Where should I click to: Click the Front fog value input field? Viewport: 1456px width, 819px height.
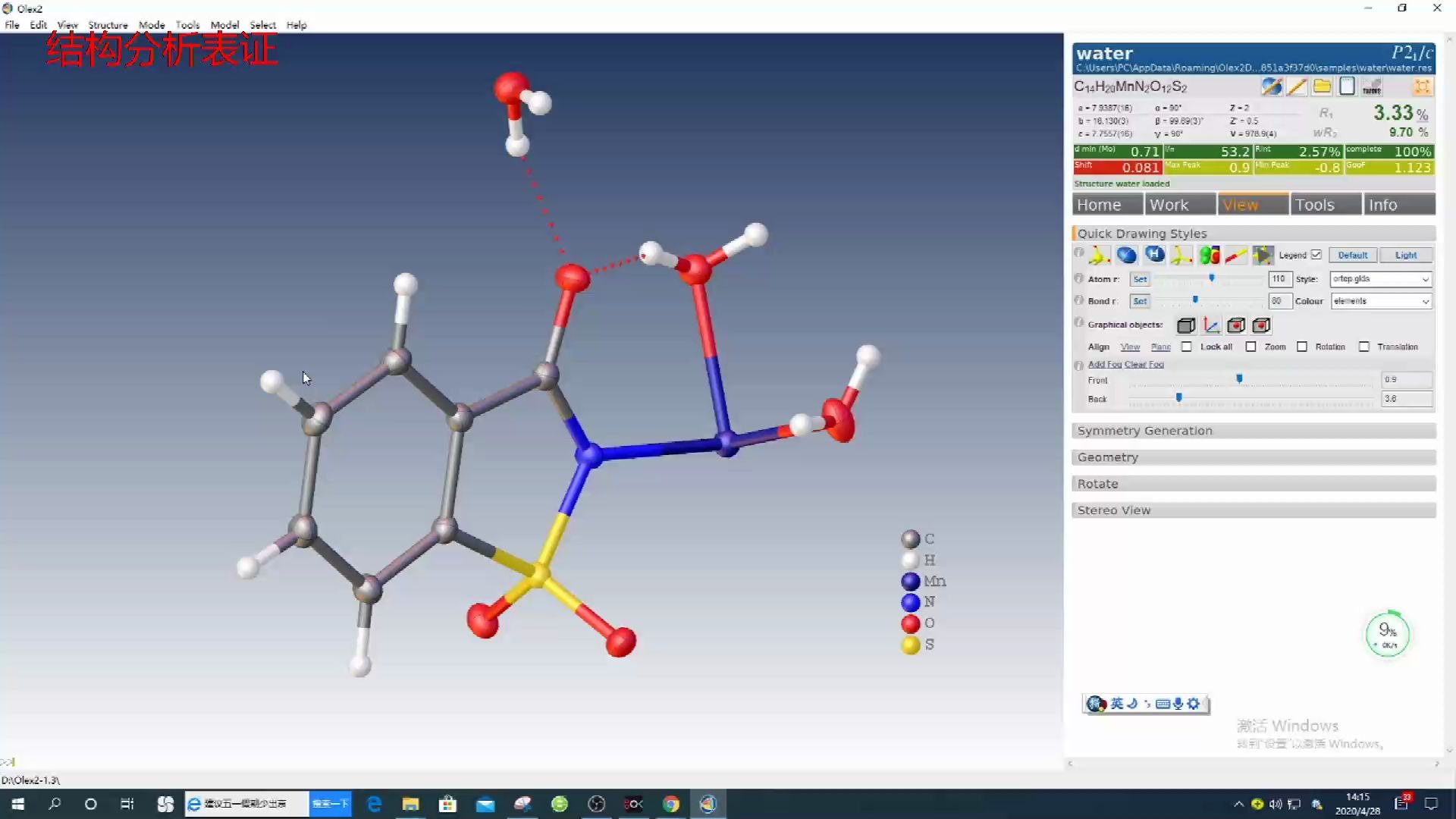point(1406,380)
